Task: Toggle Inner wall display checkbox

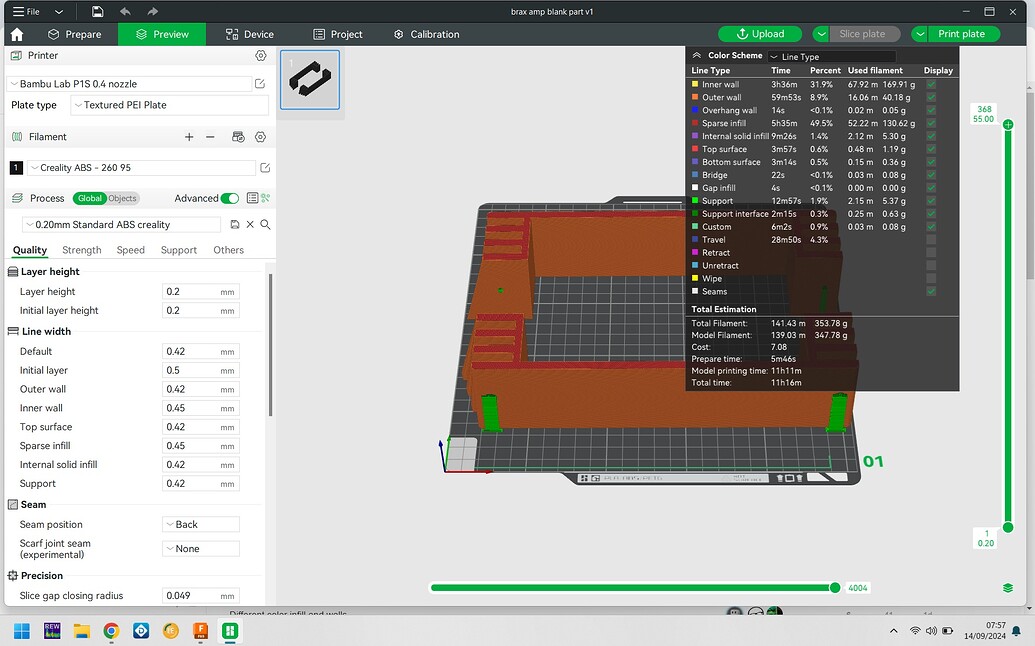Action: coord(931,84)
